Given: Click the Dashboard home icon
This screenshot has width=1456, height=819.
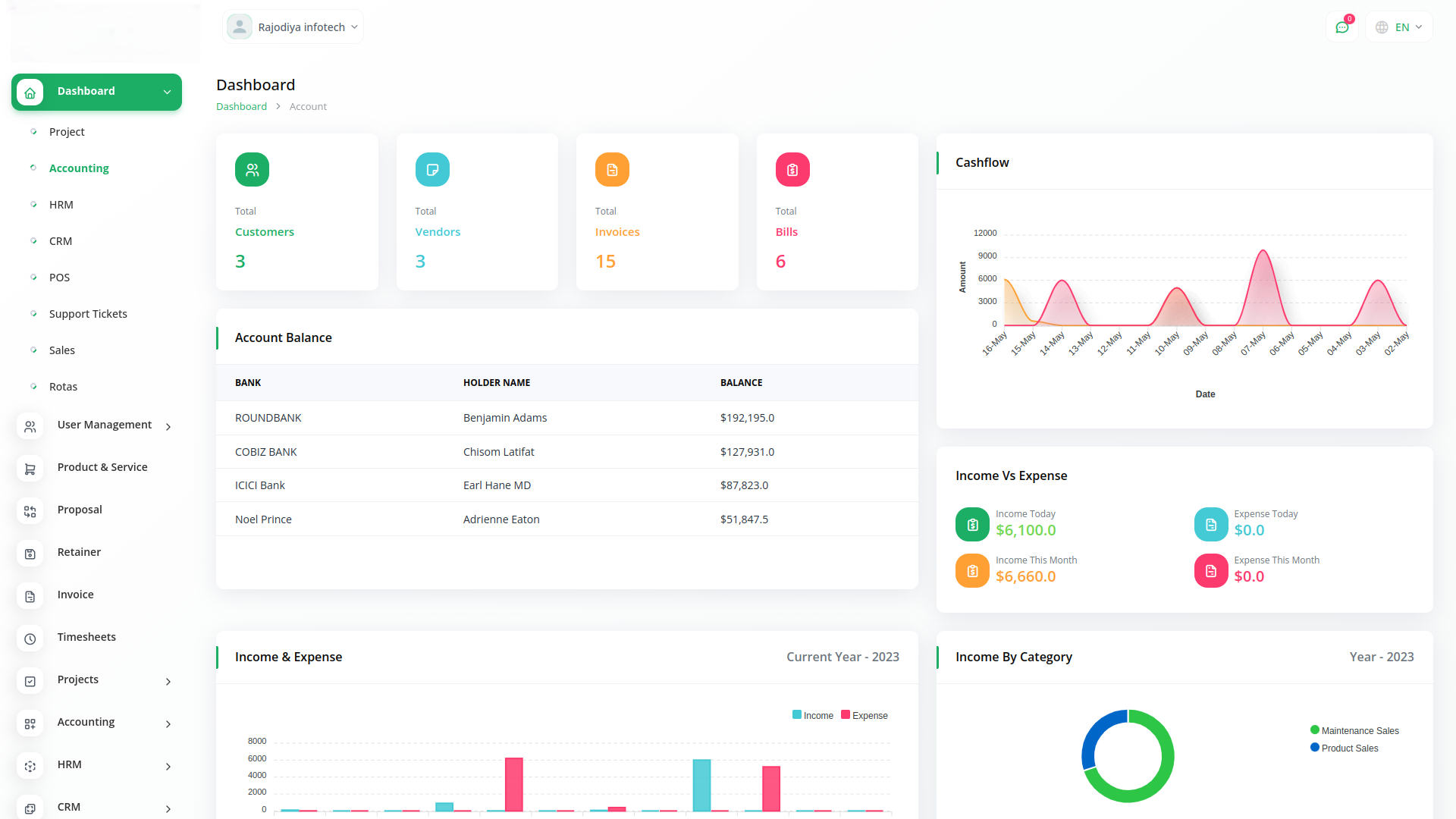Looking at the screenshot, I should [30, 92].
